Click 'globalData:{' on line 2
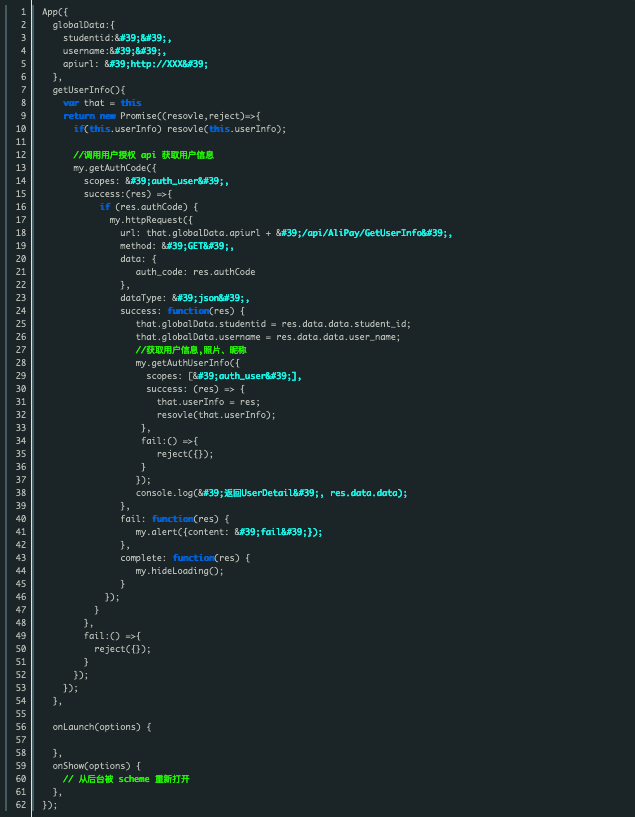Viewport: 635px width, 817px height. pyautogui.click(x=83, y=25)
